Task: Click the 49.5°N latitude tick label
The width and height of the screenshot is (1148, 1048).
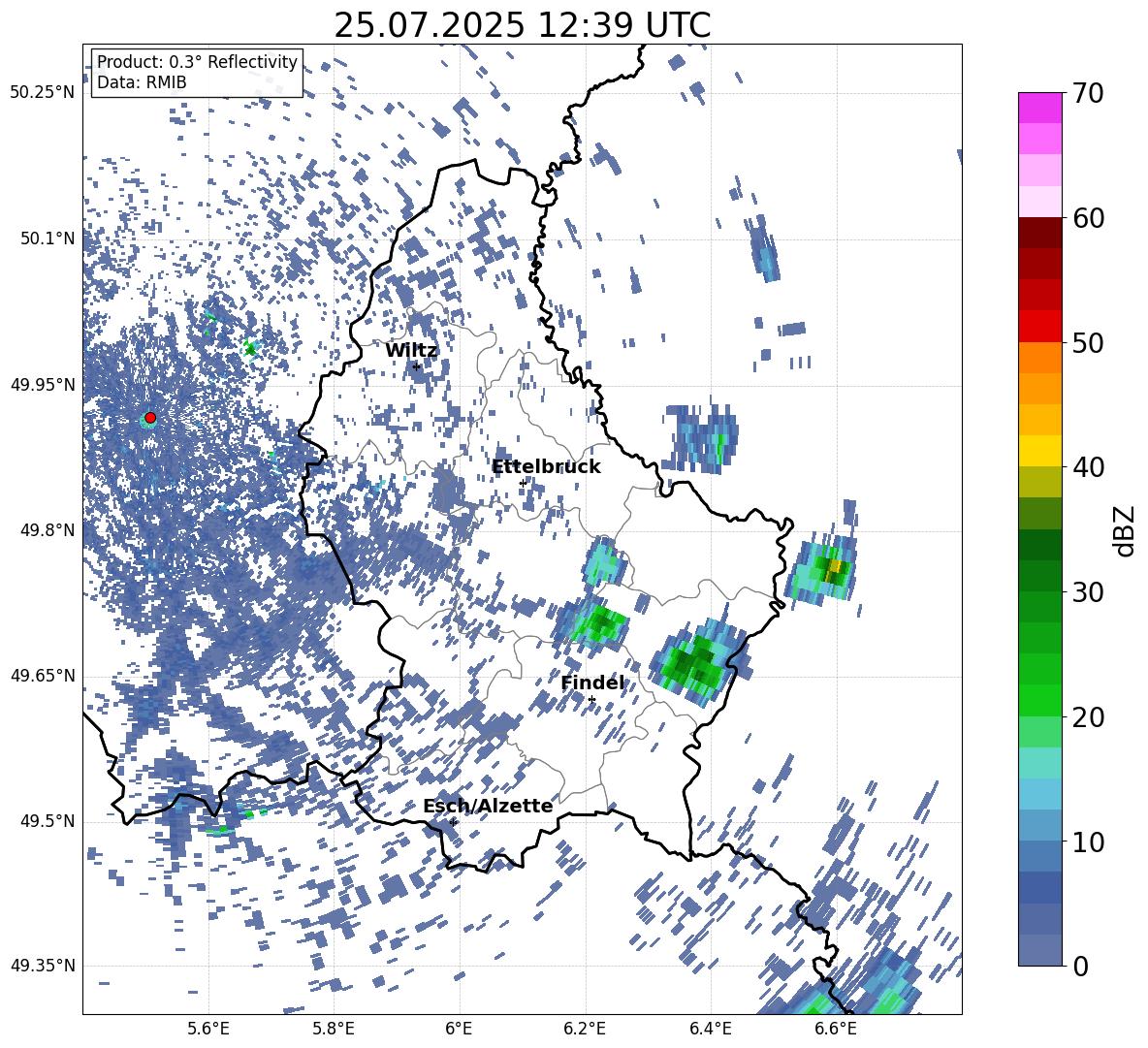Action: tap(48, 821)
